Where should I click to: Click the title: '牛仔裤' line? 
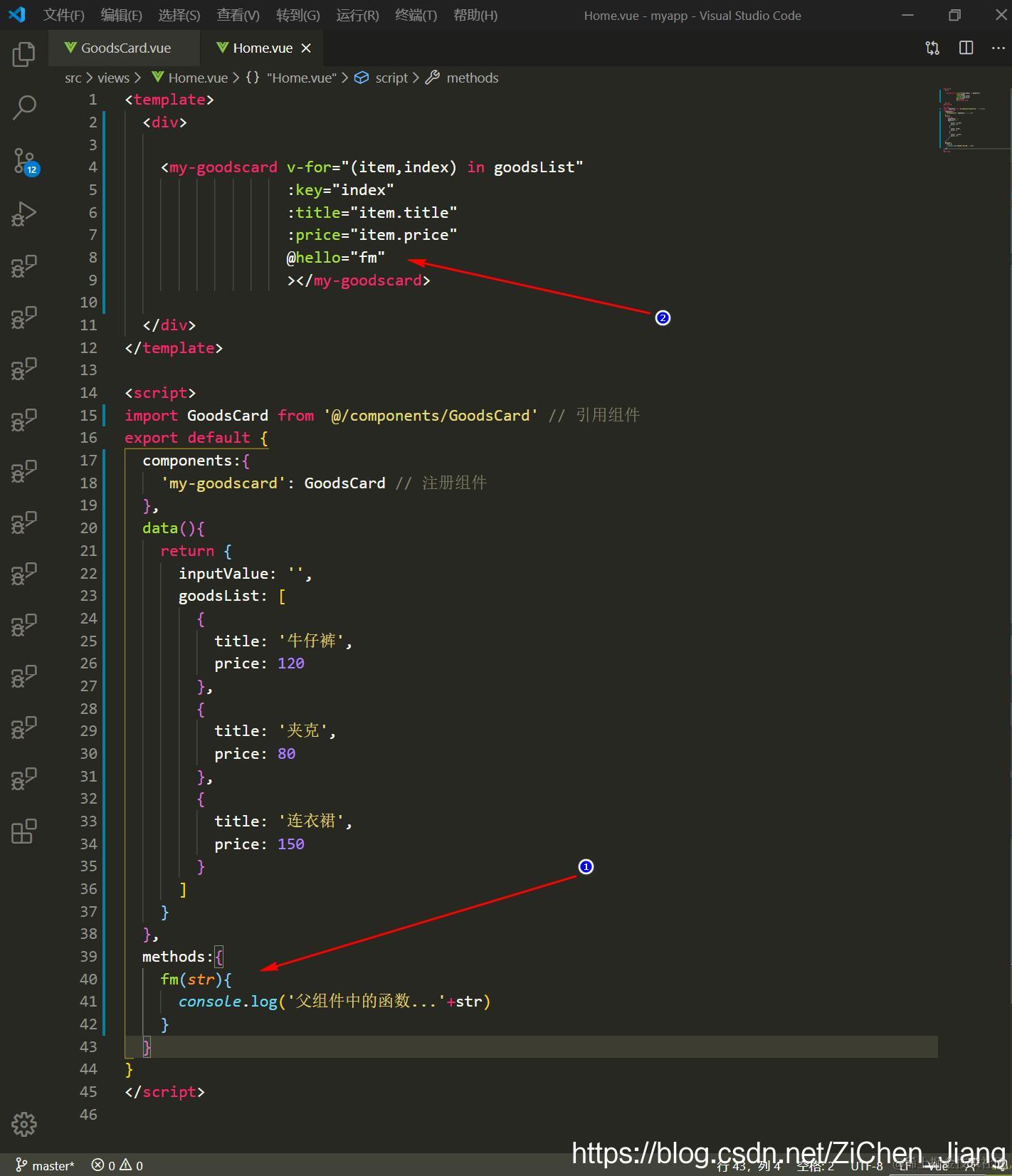(283, 641)
